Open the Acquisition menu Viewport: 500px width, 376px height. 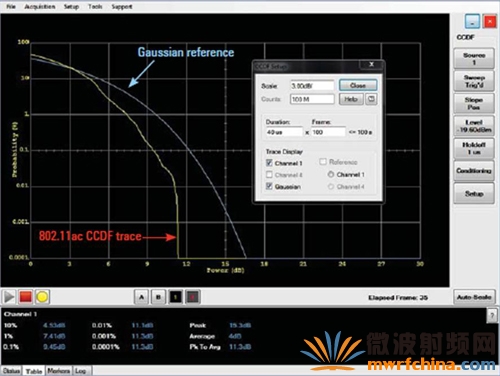coord(40,7)
